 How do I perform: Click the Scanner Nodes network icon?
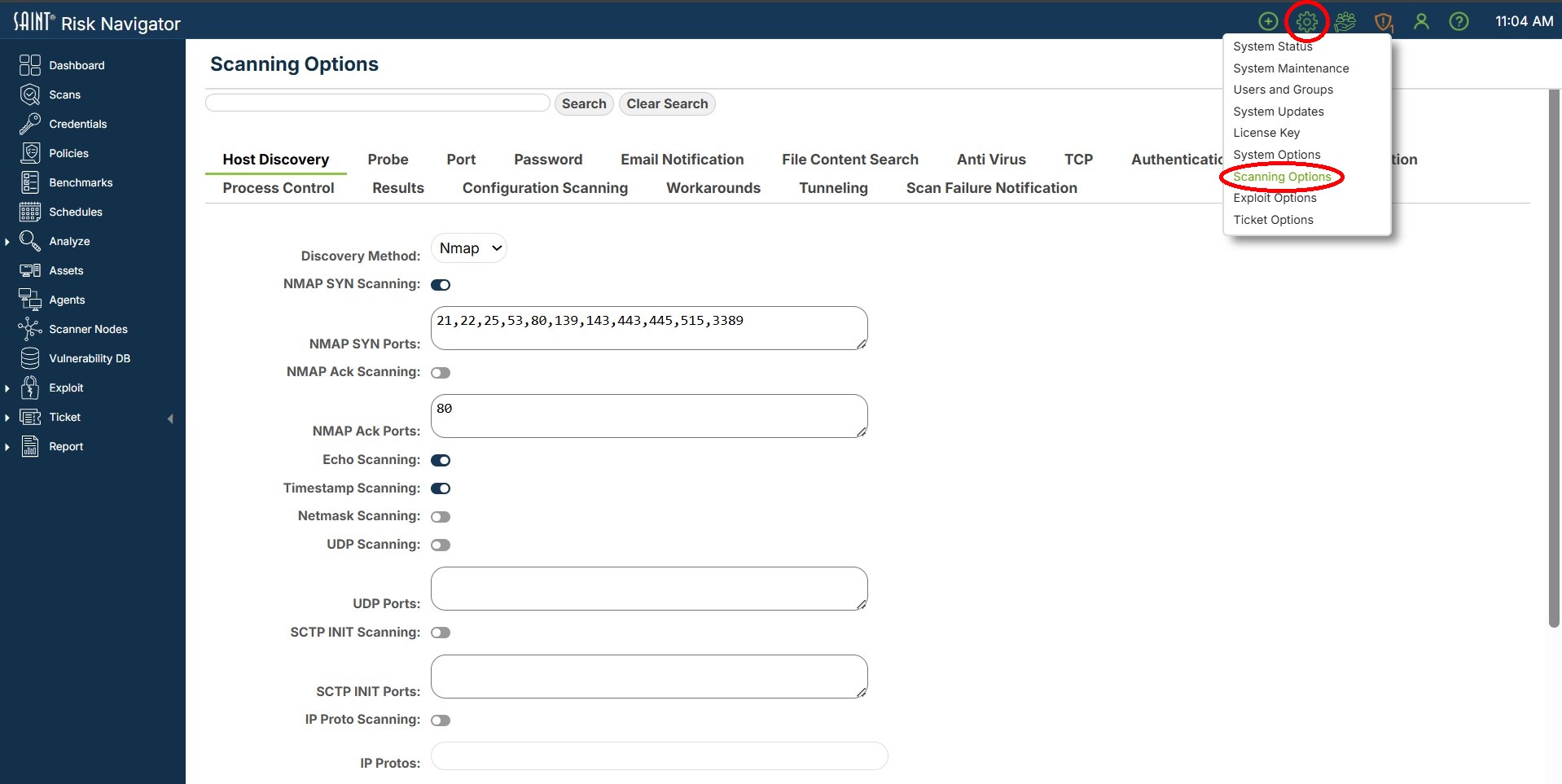(x=30, y=329)
